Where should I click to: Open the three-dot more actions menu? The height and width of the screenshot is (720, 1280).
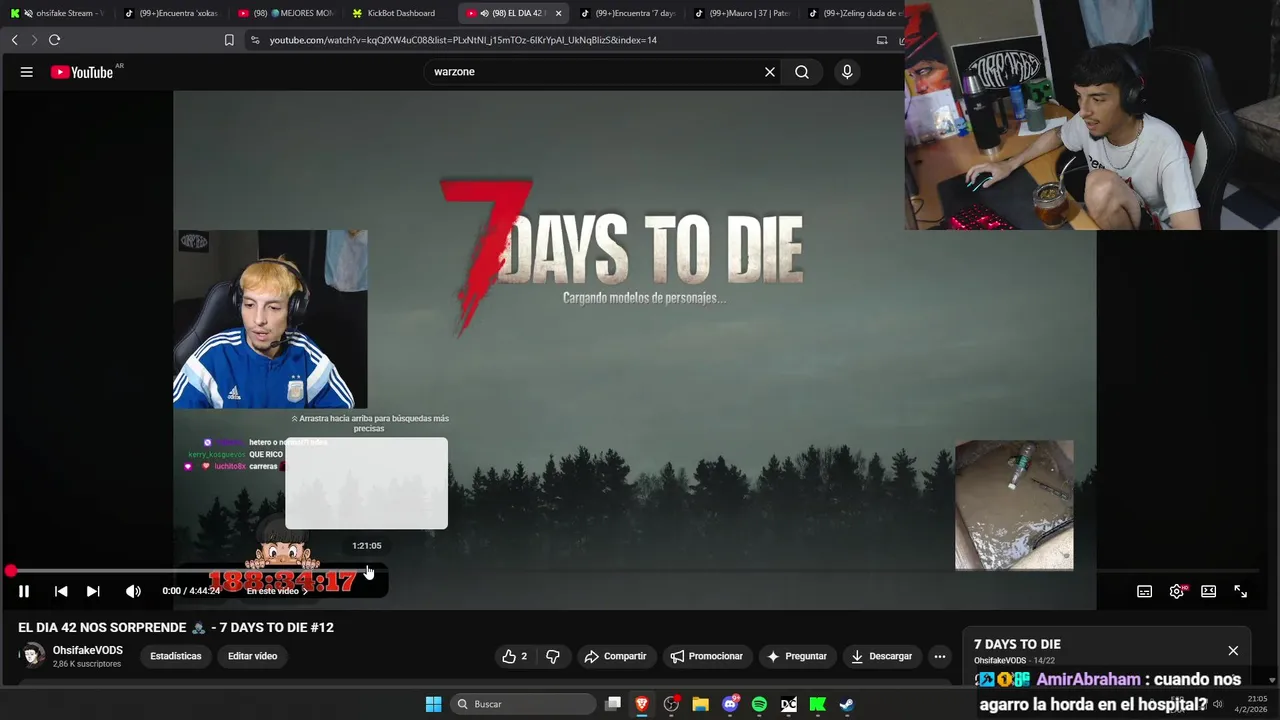coord(939,656)
